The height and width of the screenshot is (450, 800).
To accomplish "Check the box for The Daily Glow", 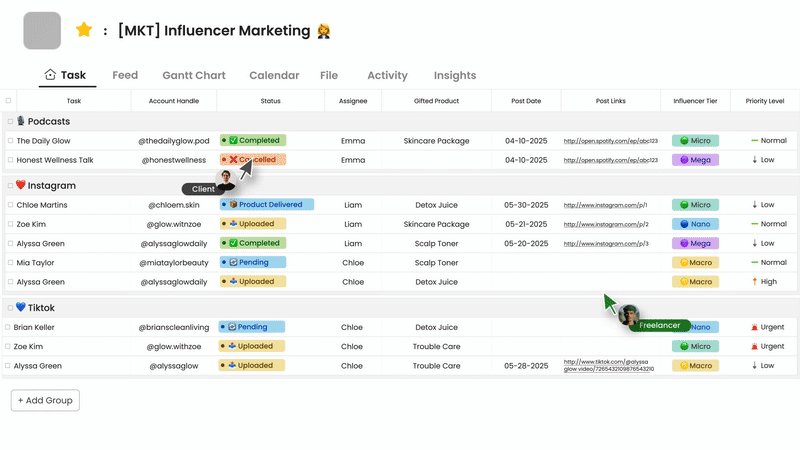I will click(x=10, y=141).
